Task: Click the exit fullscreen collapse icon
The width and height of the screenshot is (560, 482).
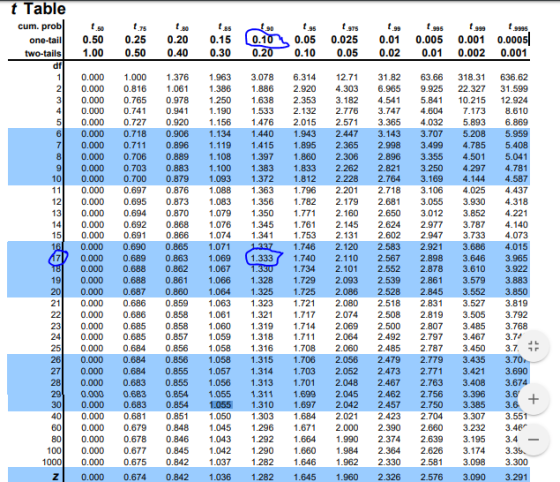Action: (x=533, y=346)
